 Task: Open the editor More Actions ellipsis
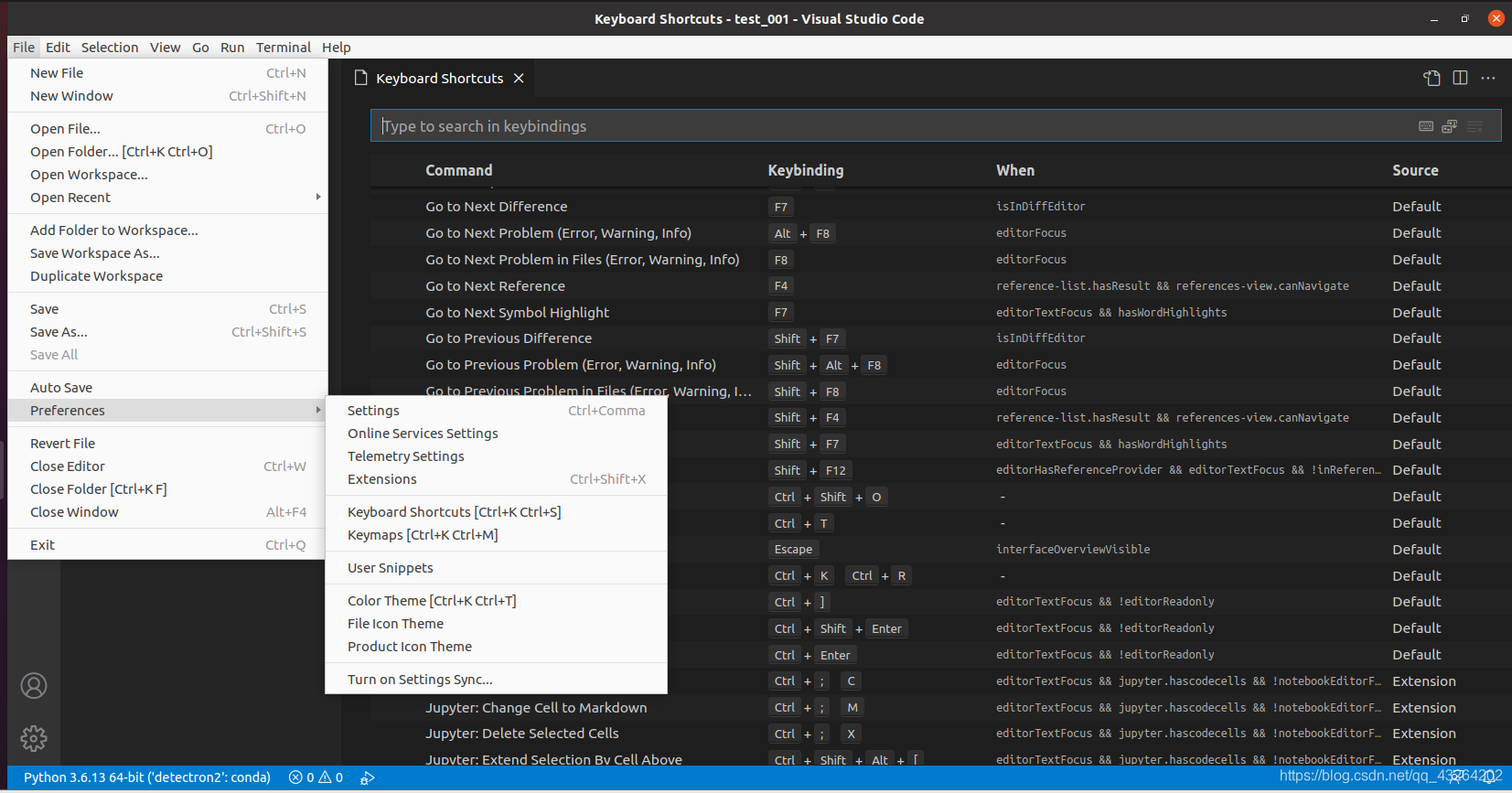[x=1488, y=79]
